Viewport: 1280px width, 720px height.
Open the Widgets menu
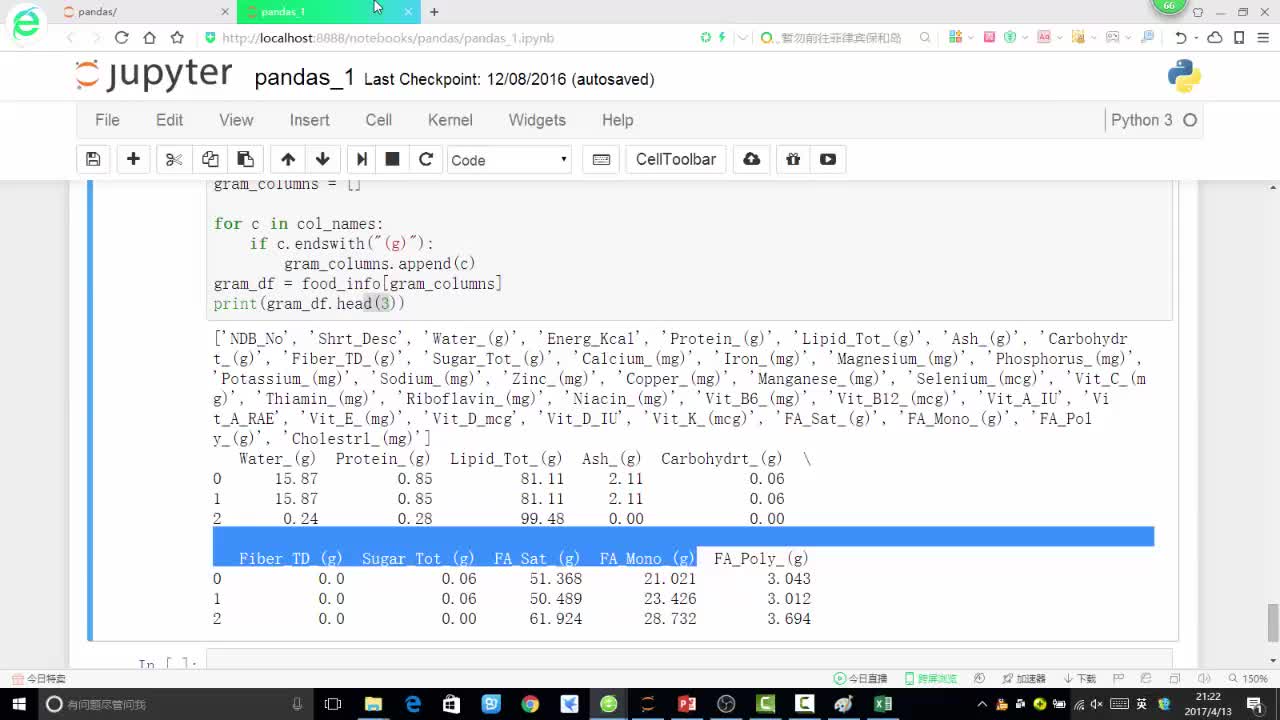(x=537, y=120)
